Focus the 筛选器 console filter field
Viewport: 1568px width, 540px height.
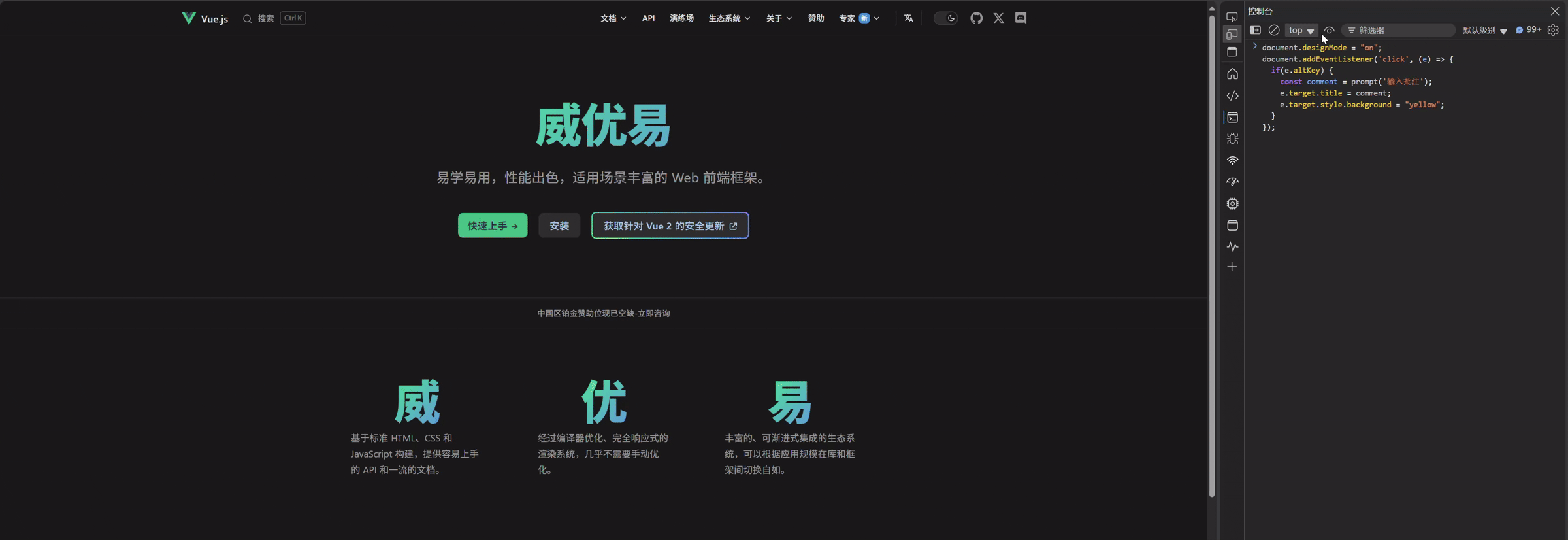pyautogui.click(x=1398, y=30)
